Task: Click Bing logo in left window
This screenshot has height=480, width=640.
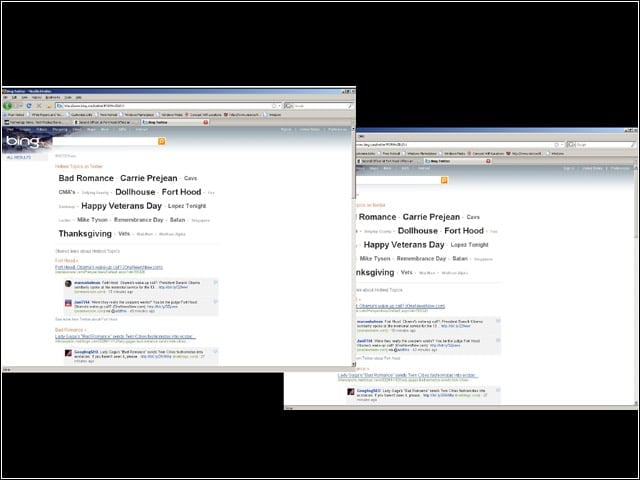Action: tap(23, 141)
